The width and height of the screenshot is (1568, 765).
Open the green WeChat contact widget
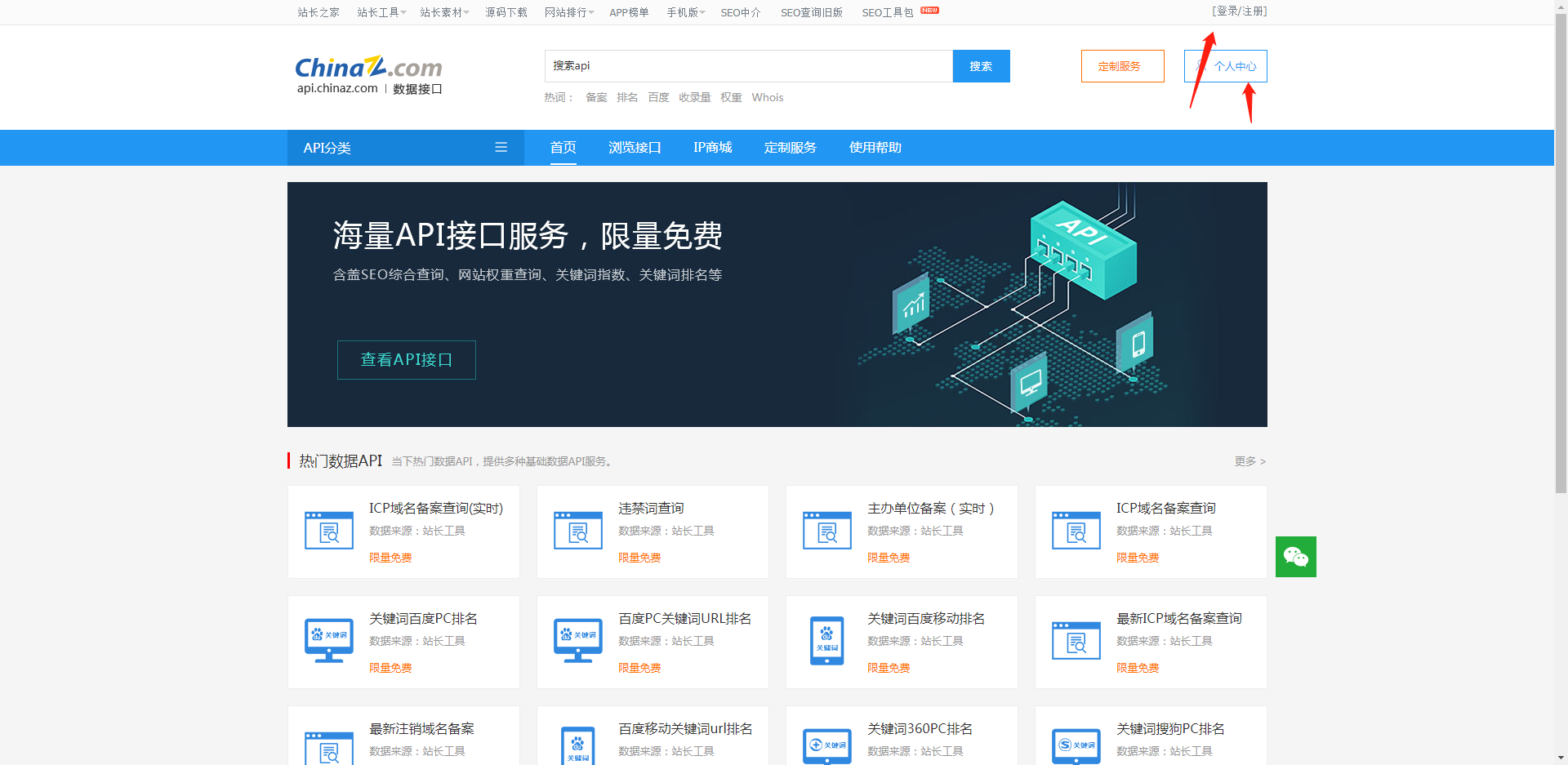pyautogui.click(x=1296, y=557)
